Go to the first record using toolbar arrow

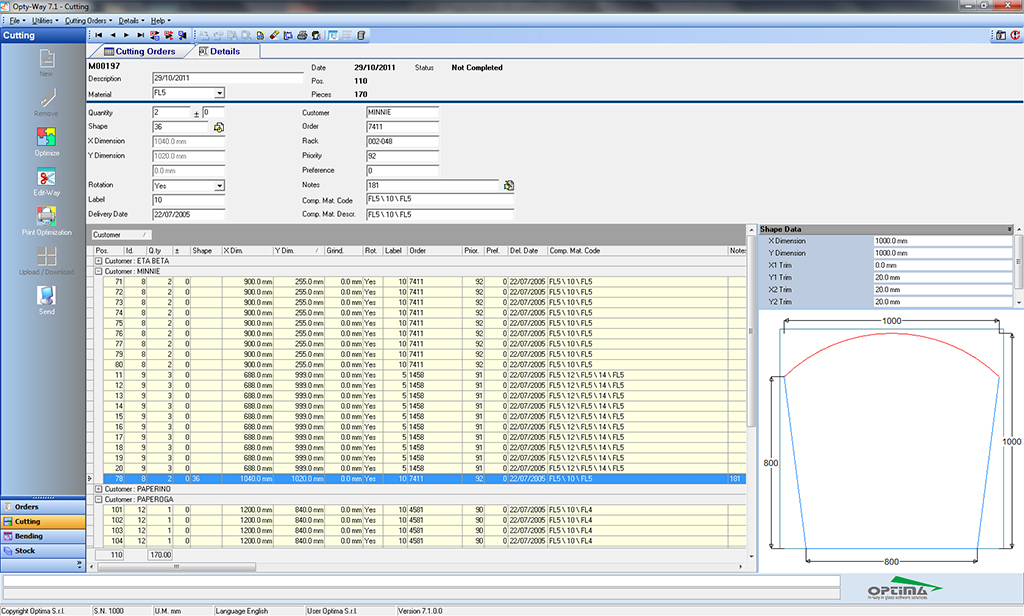pos(99,35)
